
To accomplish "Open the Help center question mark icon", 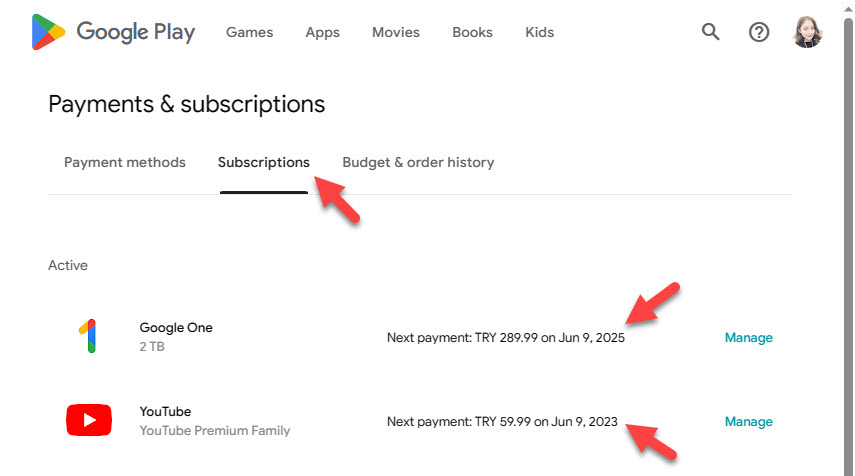I will [759, 32].
